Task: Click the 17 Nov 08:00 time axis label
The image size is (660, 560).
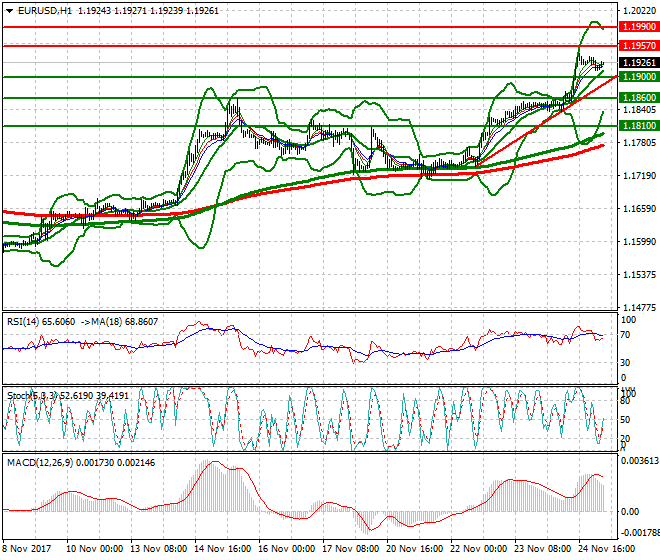Action: pyautogui.click(x=351, y=549)
